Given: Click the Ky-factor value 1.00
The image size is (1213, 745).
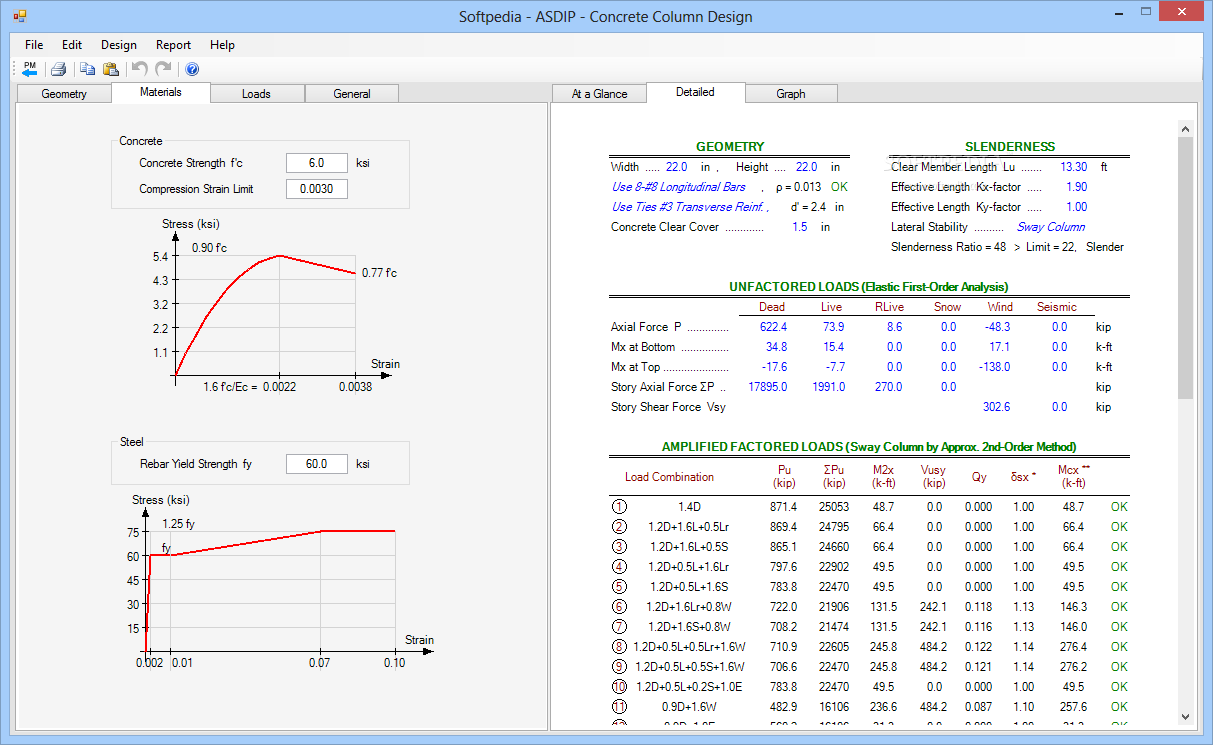Looking at the screenshot, I should (x=1077, y=207).
